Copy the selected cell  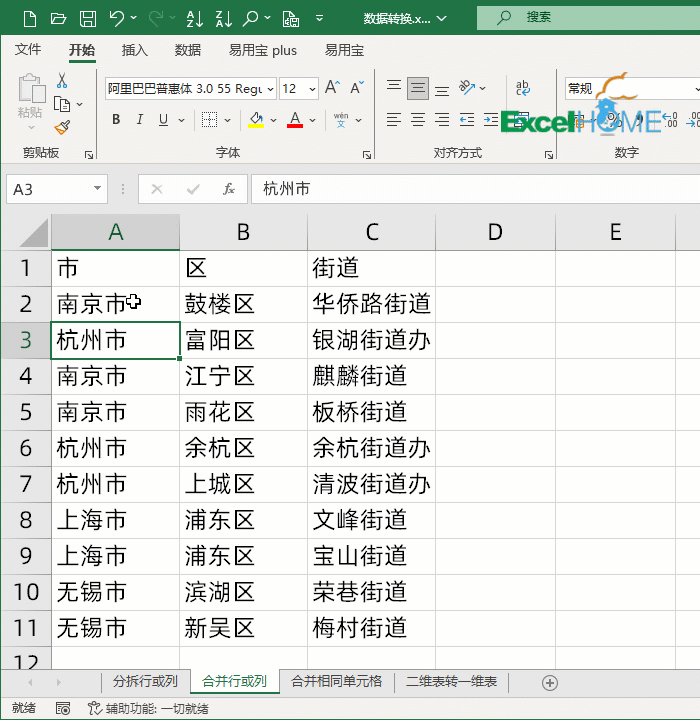[62, 104]
